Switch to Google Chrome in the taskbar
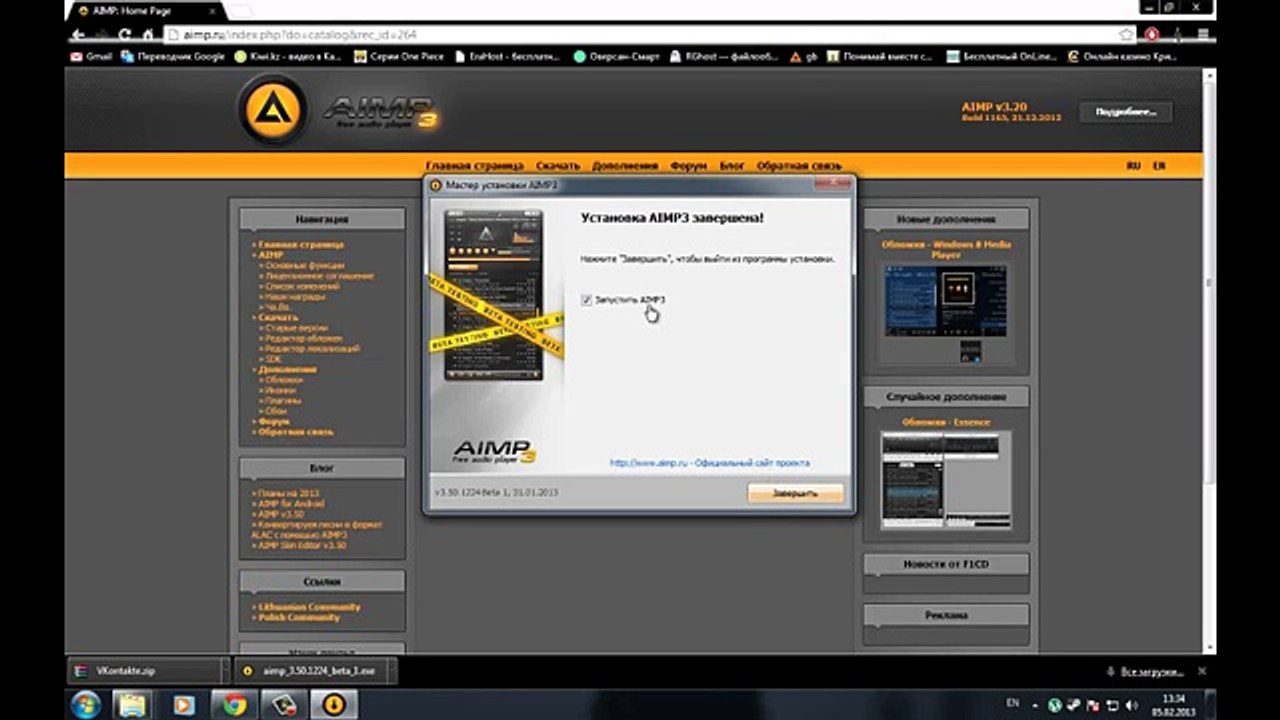This screenshot has width=1280, height=720. [235, 704]
